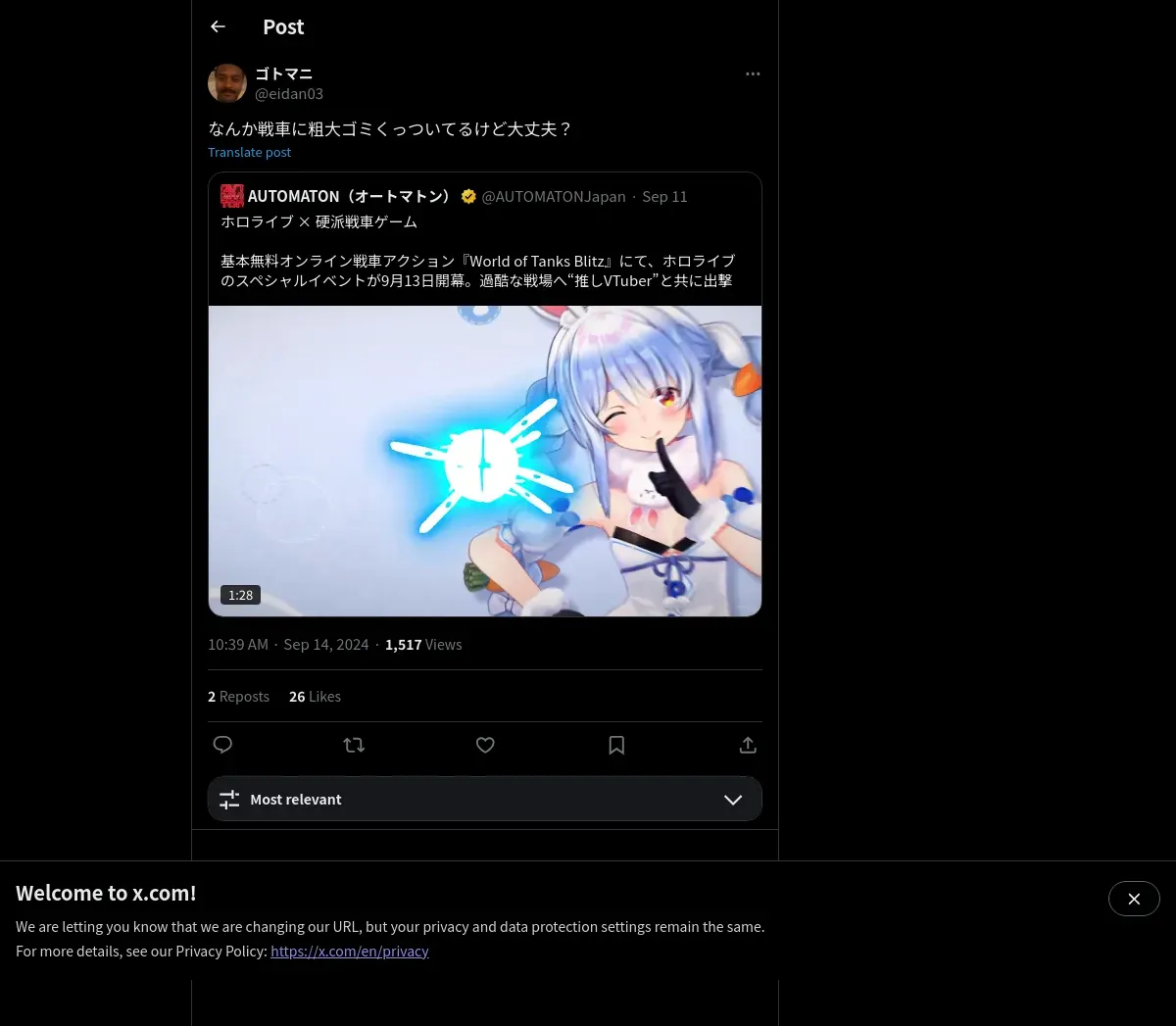Like the post with the heart icon
The width and height of the screenshot is (1176, 1026).
click(x=485, y=745)
